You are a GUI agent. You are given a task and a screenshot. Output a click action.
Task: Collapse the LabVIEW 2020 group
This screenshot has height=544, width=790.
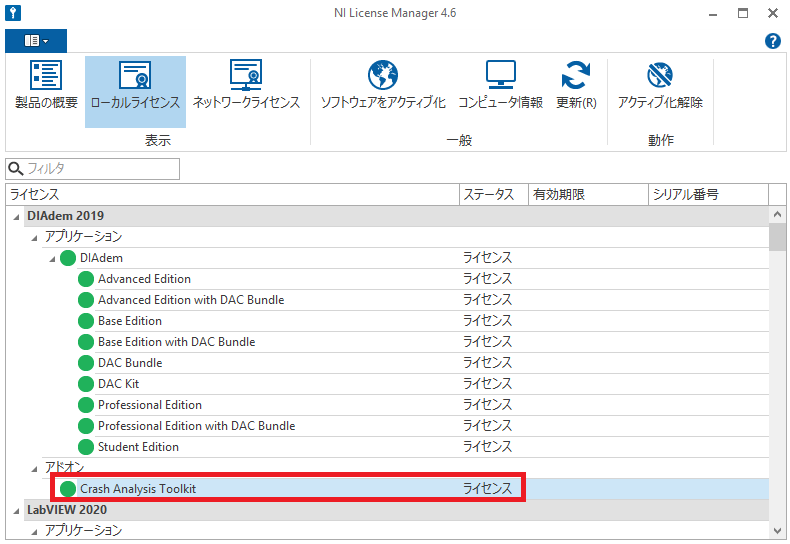point(16,511)
